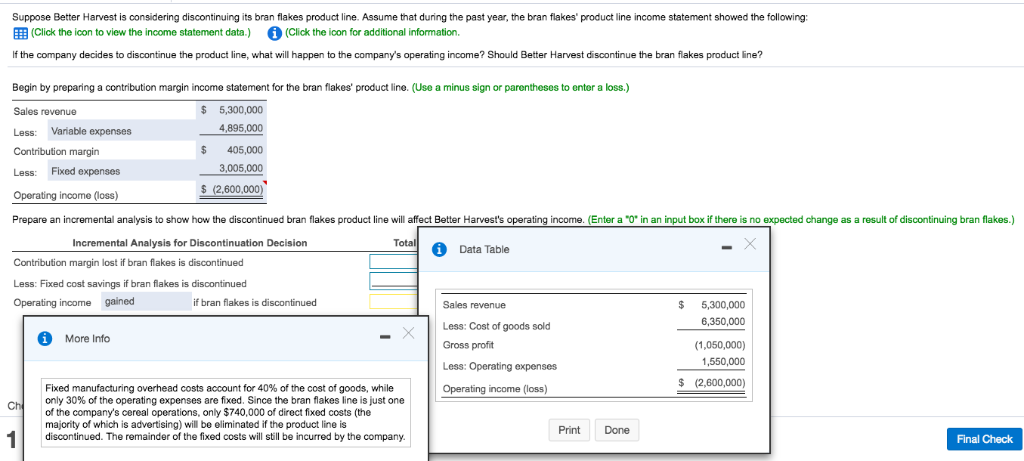Select the 4,895,000 variable expenses field
Image resolution: width=1024 pixels, height=461 pixels.
(x=232, y=129)
